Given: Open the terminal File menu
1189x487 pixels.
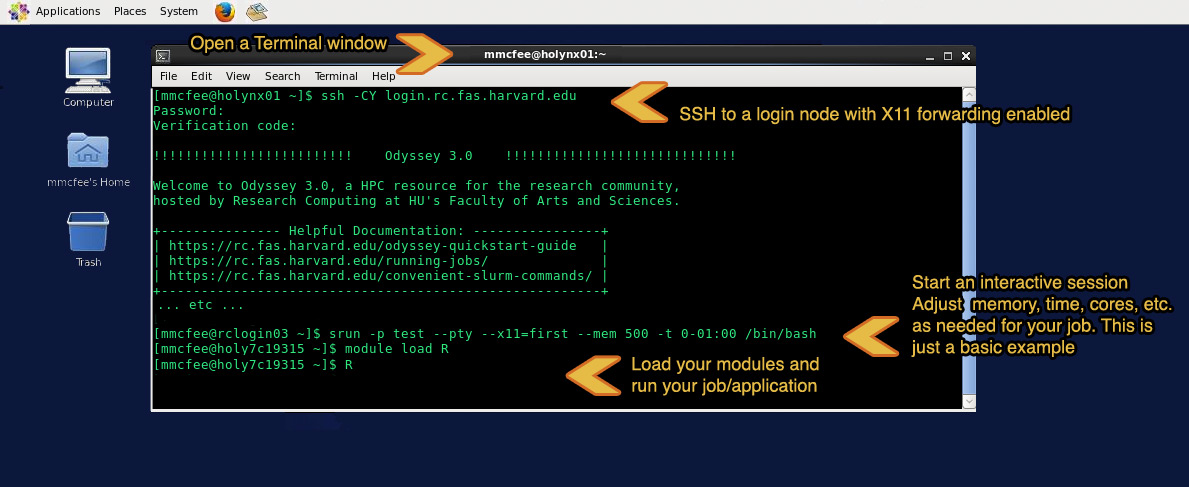Looking at the screenshot, I should pos(168,76).
